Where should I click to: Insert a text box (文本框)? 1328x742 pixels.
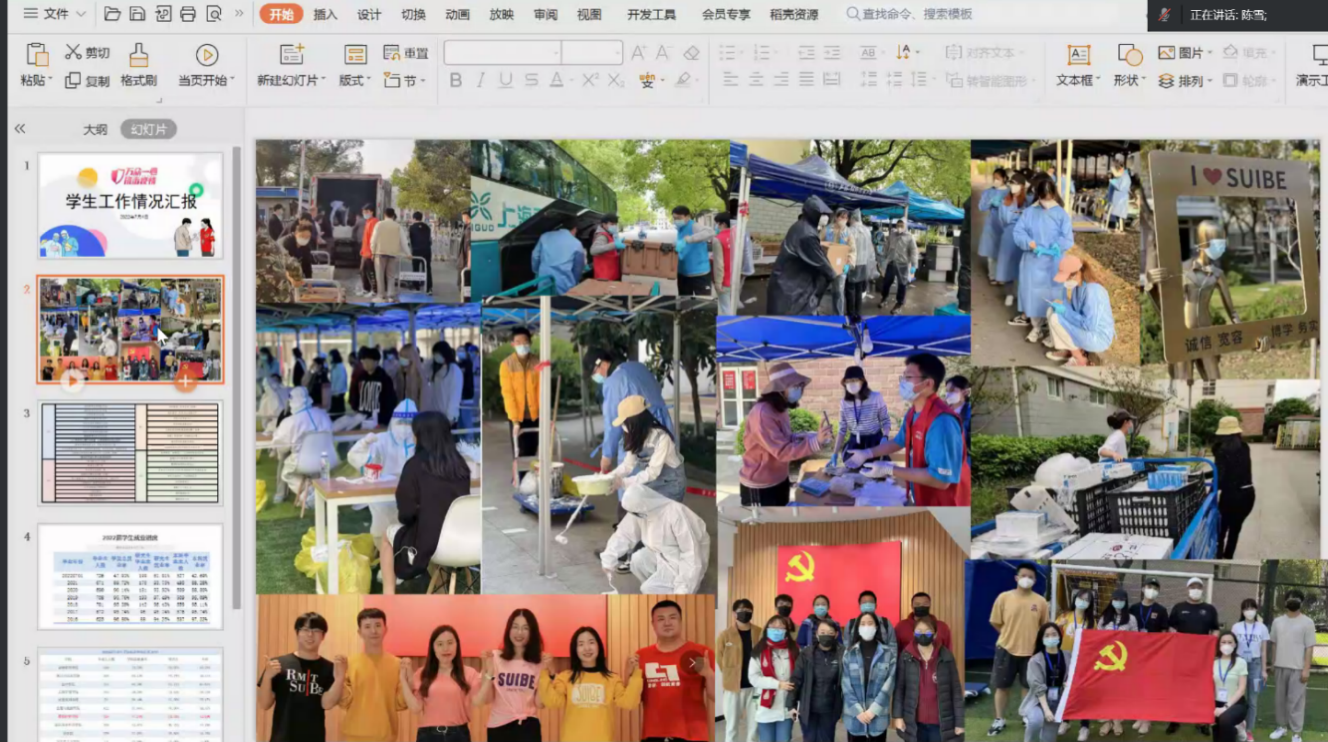[x=1078, y=56]
